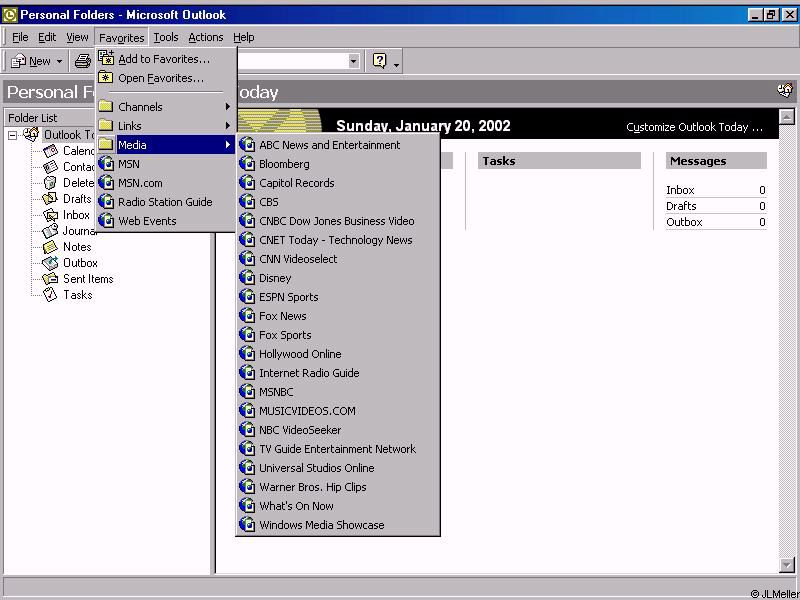Click the Channels folder icon
The width and height of the screenshot is (800, 600).
106,106
